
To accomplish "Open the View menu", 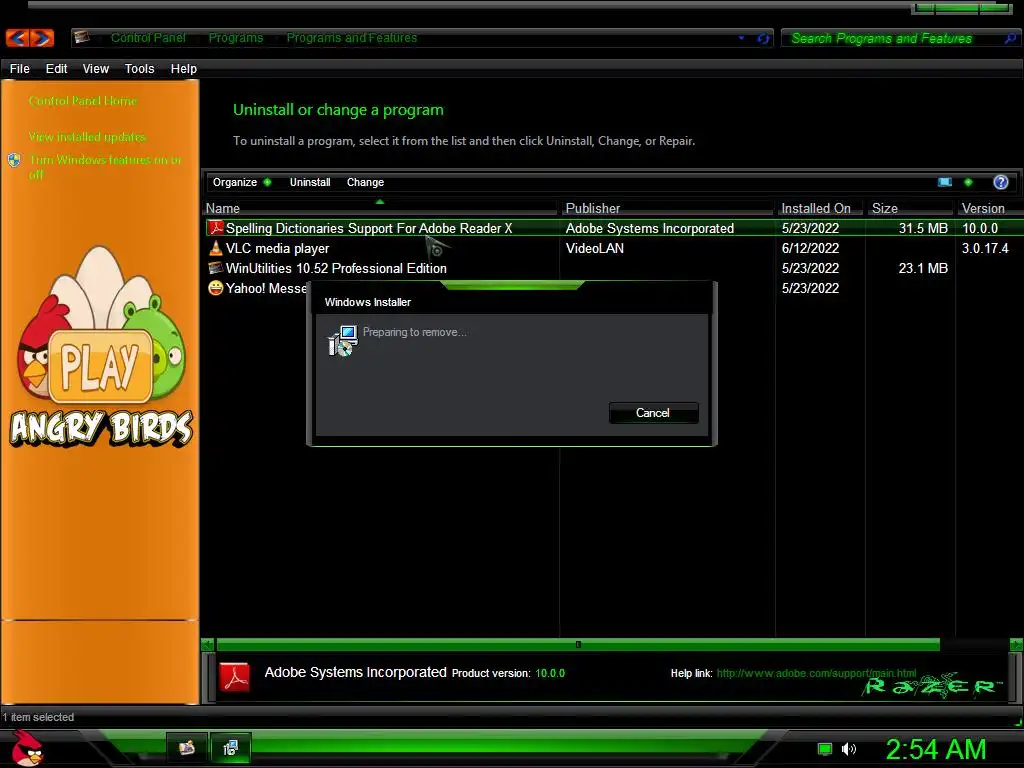I will (95, 69).
